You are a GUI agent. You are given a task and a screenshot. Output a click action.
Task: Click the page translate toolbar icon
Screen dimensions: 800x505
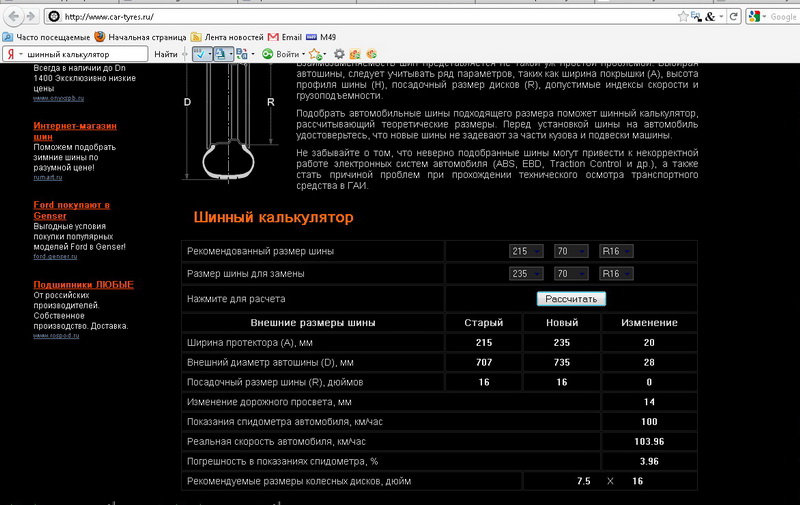pyautogui.click(x=220, y=54)
